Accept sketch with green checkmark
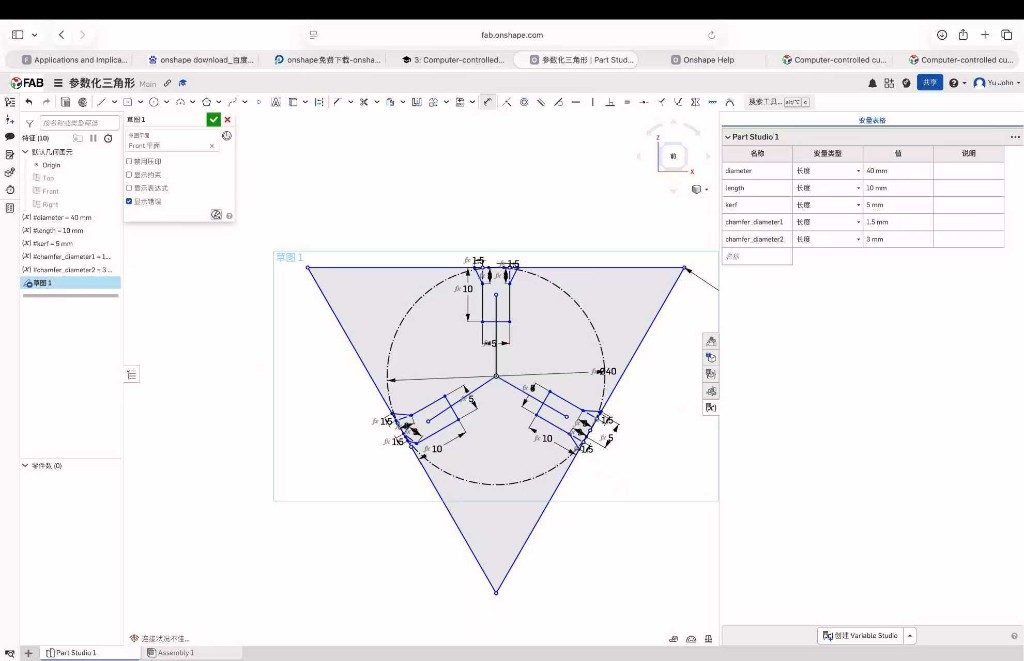This screenshot has width=1024, height=661. tap(214, 120)
